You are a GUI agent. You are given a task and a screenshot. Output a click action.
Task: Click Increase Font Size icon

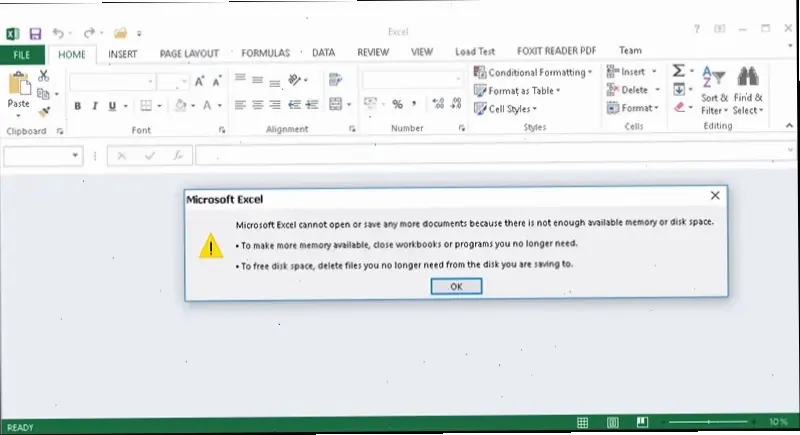(x=200, y=82)
